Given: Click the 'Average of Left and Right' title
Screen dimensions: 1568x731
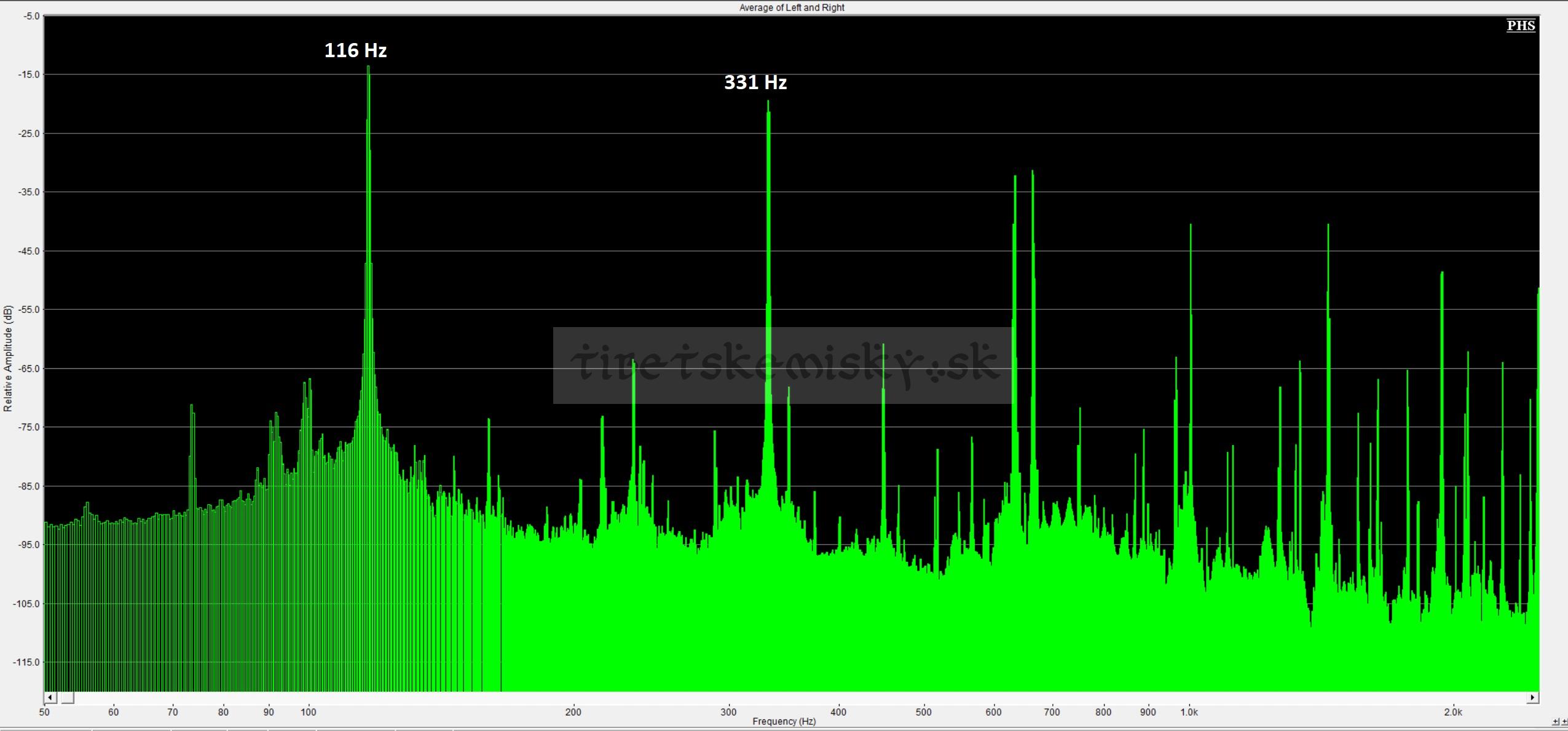Looking at the screenshot, I should tap(792, 7).
